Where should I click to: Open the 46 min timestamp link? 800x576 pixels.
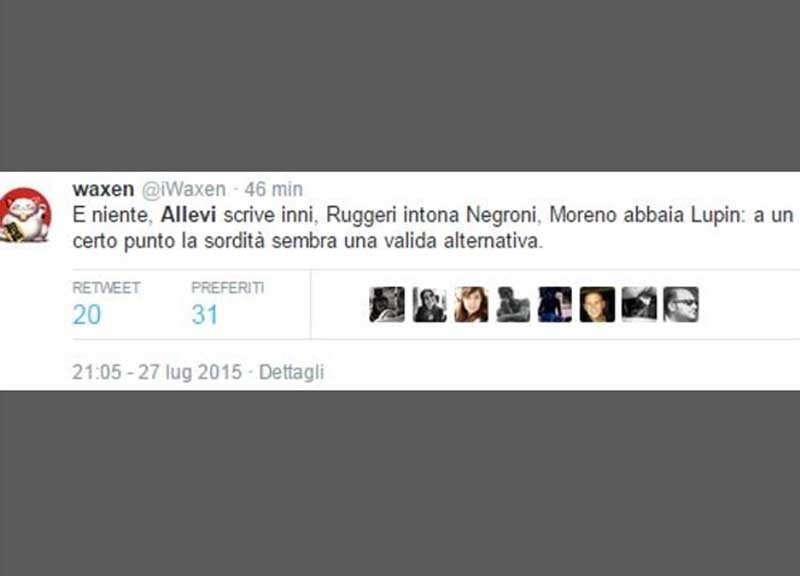[273, 189]
